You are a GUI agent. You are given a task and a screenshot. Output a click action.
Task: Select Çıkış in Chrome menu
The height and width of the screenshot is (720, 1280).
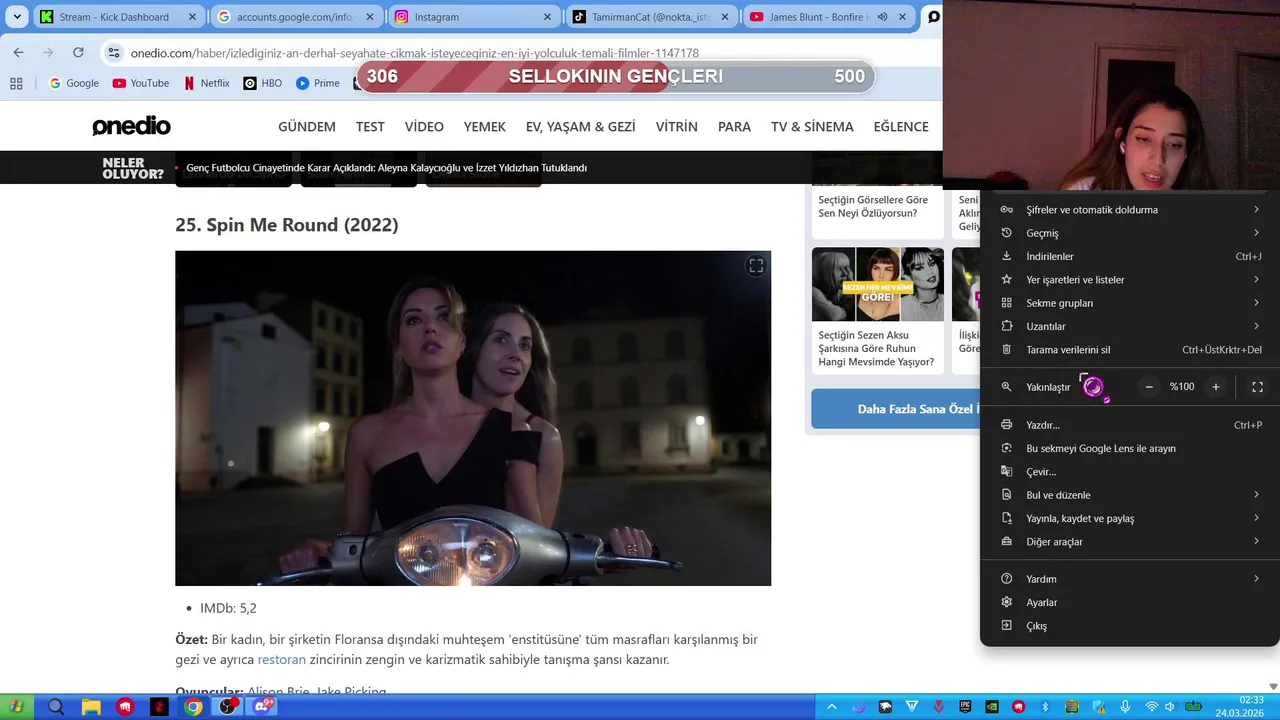(x=1130, y=626)
